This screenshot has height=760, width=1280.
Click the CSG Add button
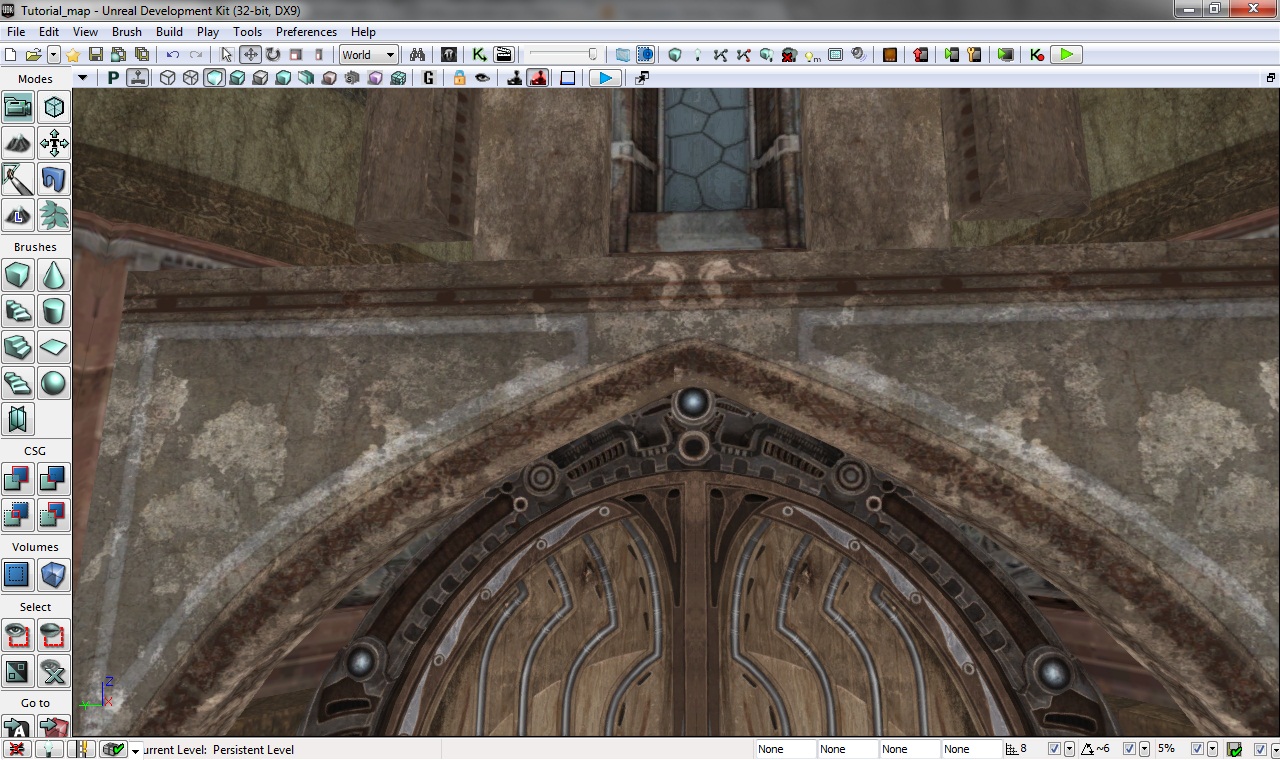pos(18,479)
